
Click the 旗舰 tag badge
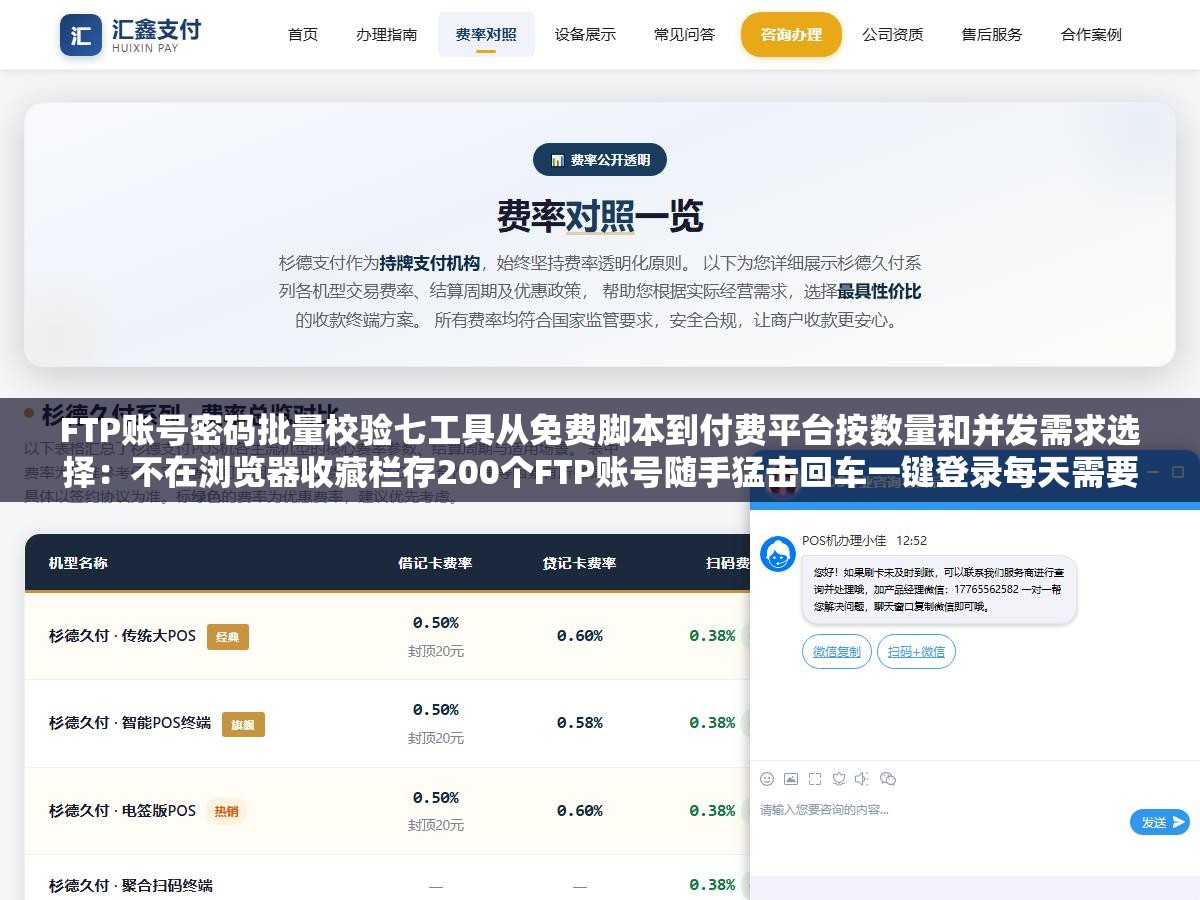point(243,724)
